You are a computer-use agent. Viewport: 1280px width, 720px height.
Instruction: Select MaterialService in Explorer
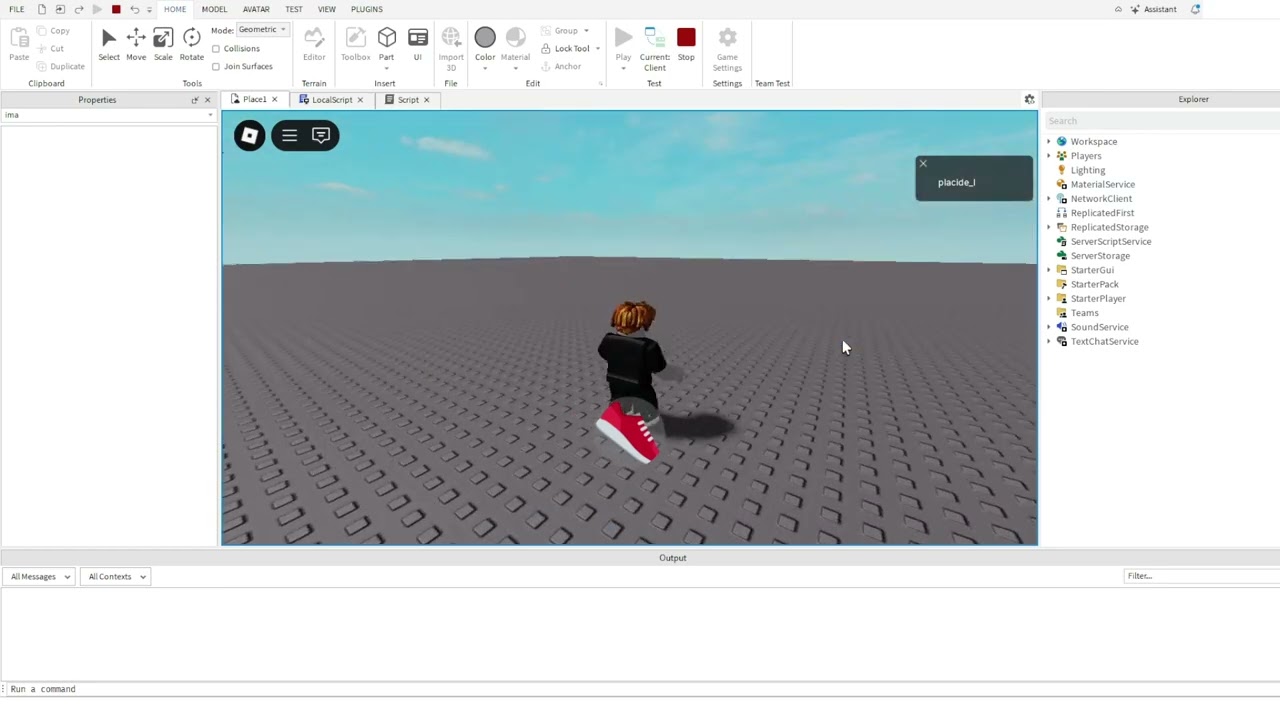pyautogui.click(x=1103, y=185)
